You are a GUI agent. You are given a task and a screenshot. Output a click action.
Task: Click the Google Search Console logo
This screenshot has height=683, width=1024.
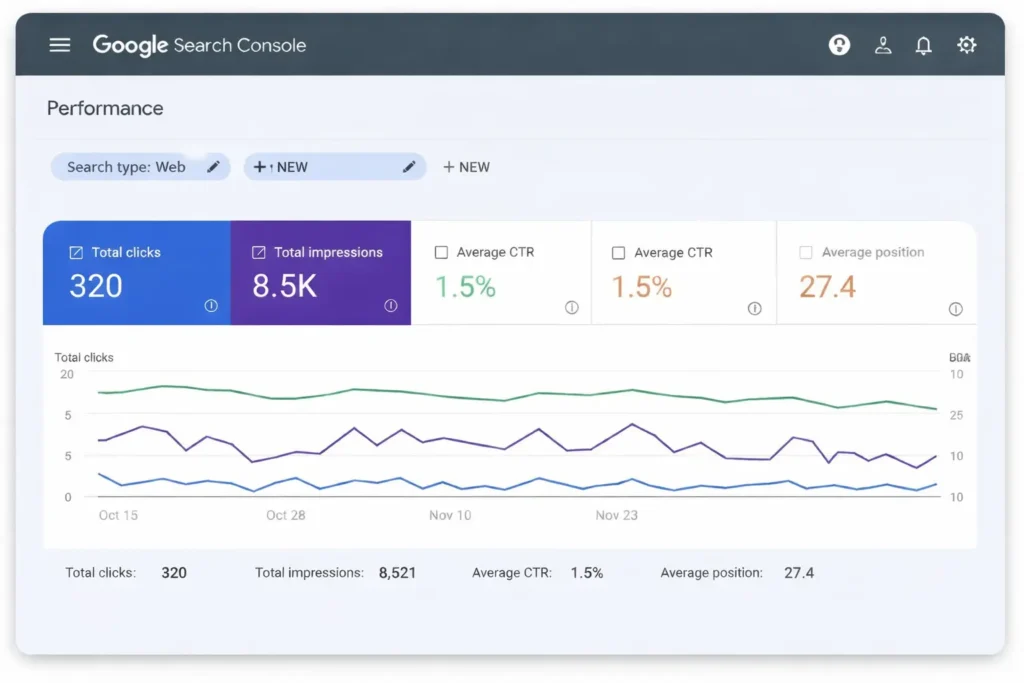[x=199, y=45]
